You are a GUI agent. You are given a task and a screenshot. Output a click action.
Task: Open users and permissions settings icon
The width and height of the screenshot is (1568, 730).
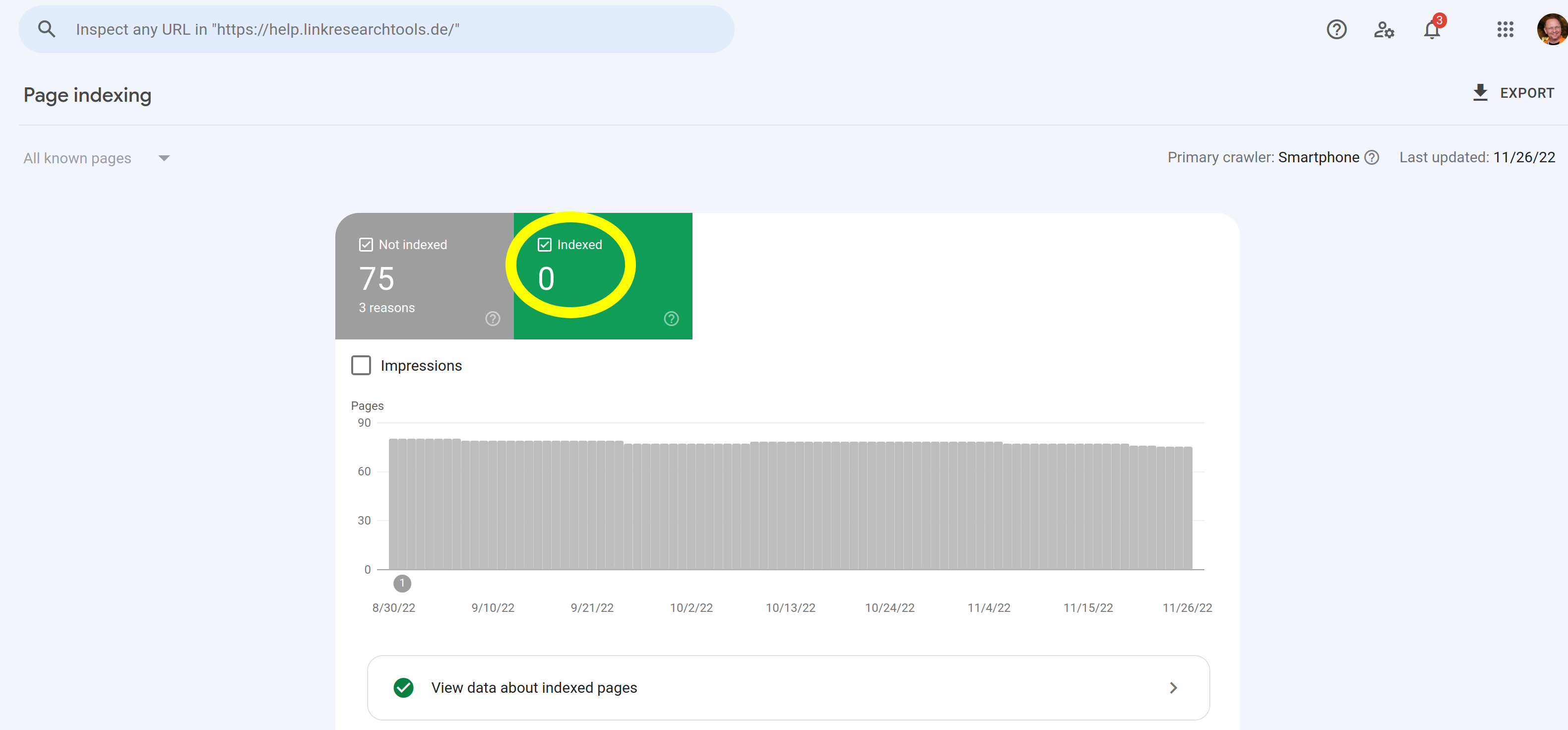1383,29
